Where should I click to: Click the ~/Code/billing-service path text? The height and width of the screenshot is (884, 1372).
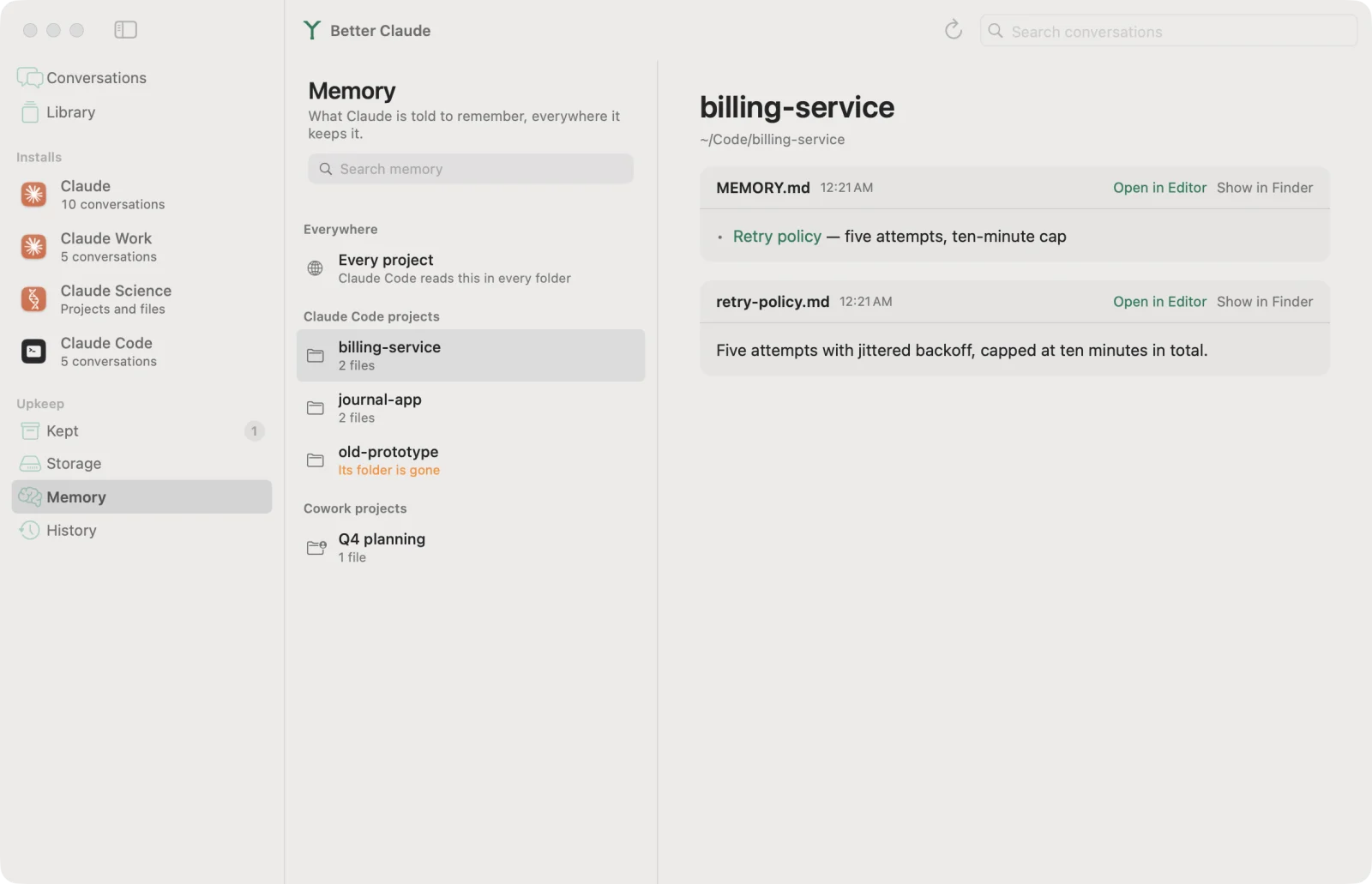(x=773, y=140)
